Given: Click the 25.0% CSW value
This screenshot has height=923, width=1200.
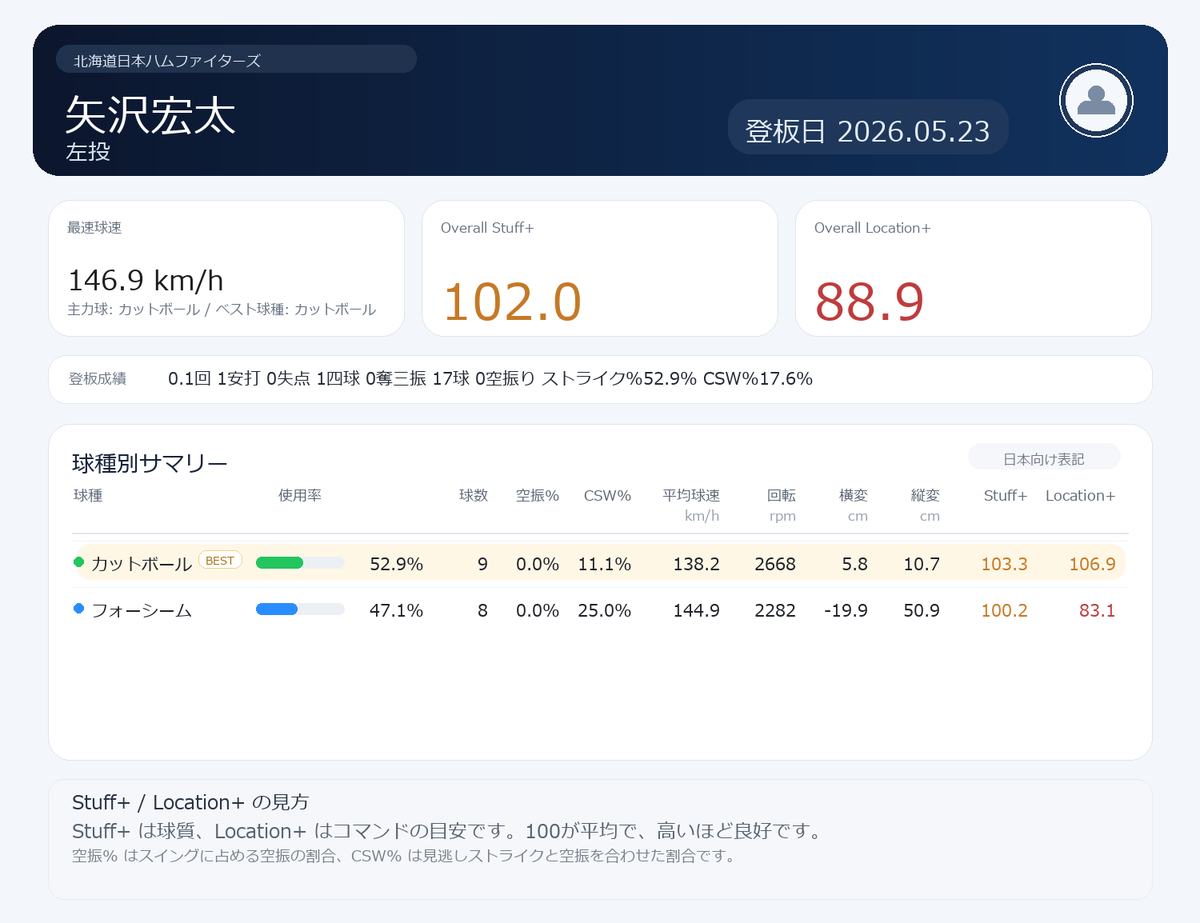Looking at the screenshot, I should point(604,610).
